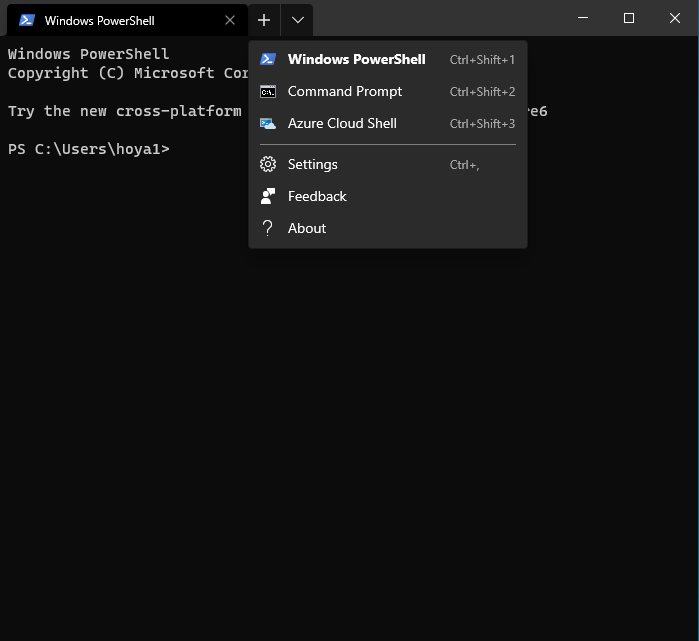
Task: Click the Ctrl+Shift+3 shortcut label
Action: (482, 124)
